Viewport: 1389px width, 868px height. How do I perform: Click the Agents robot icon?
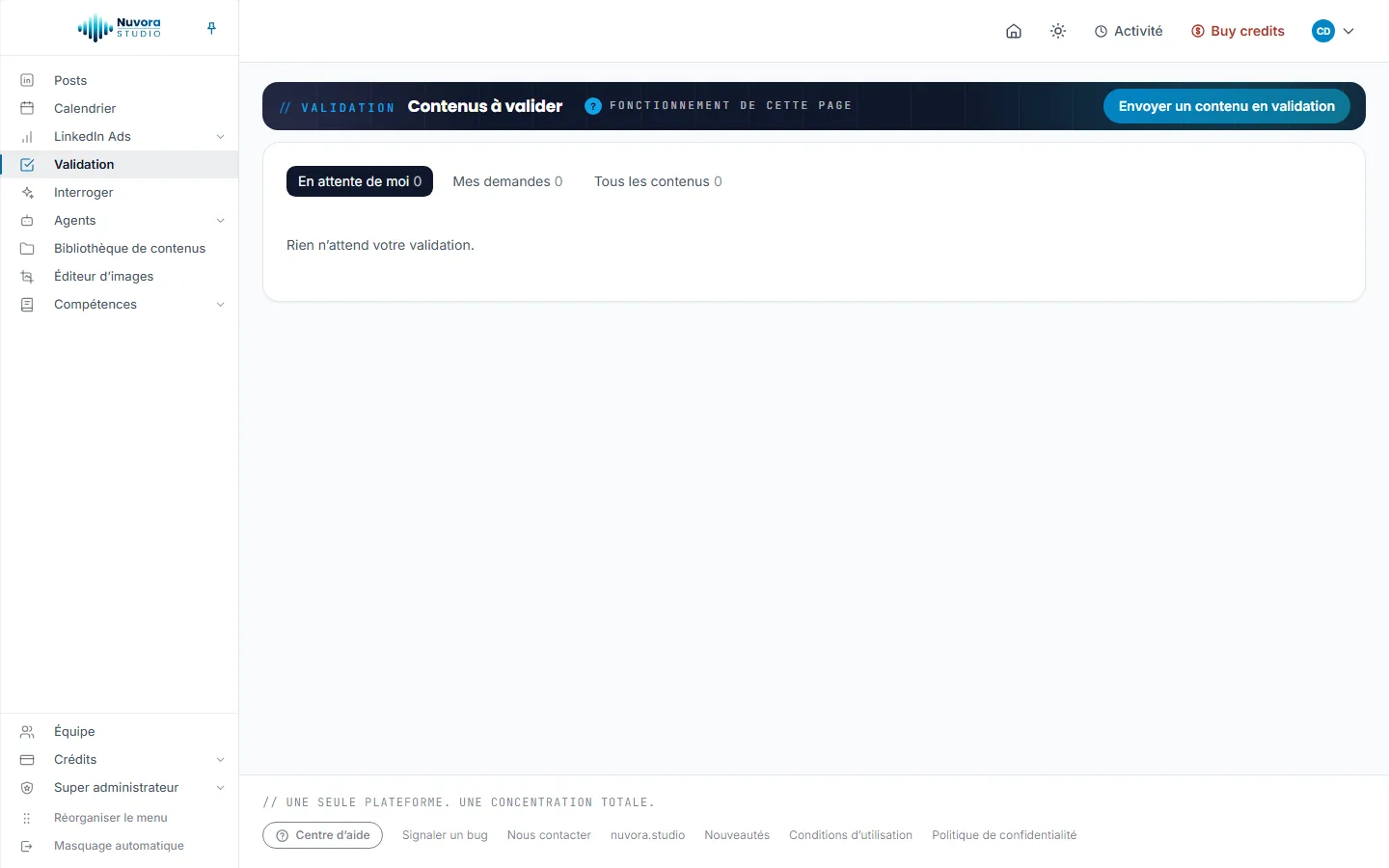pos(27,220)
